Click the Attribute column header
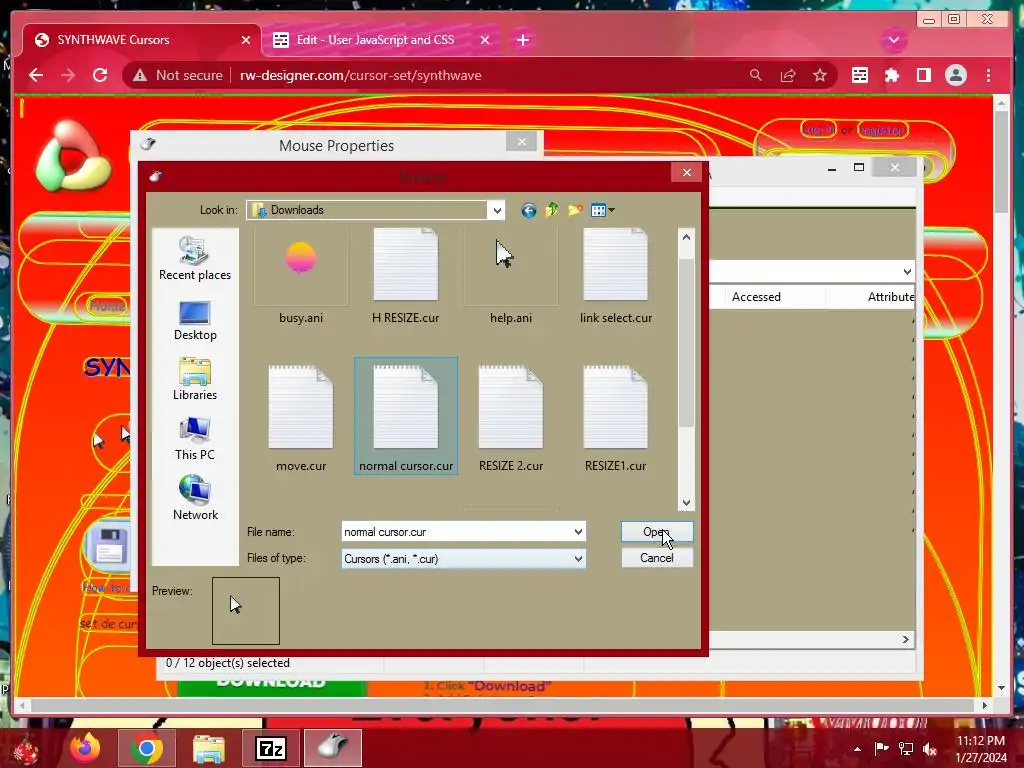Viewport: 1024px width, 768px height. pyautogui.click(x=891, y=296)
